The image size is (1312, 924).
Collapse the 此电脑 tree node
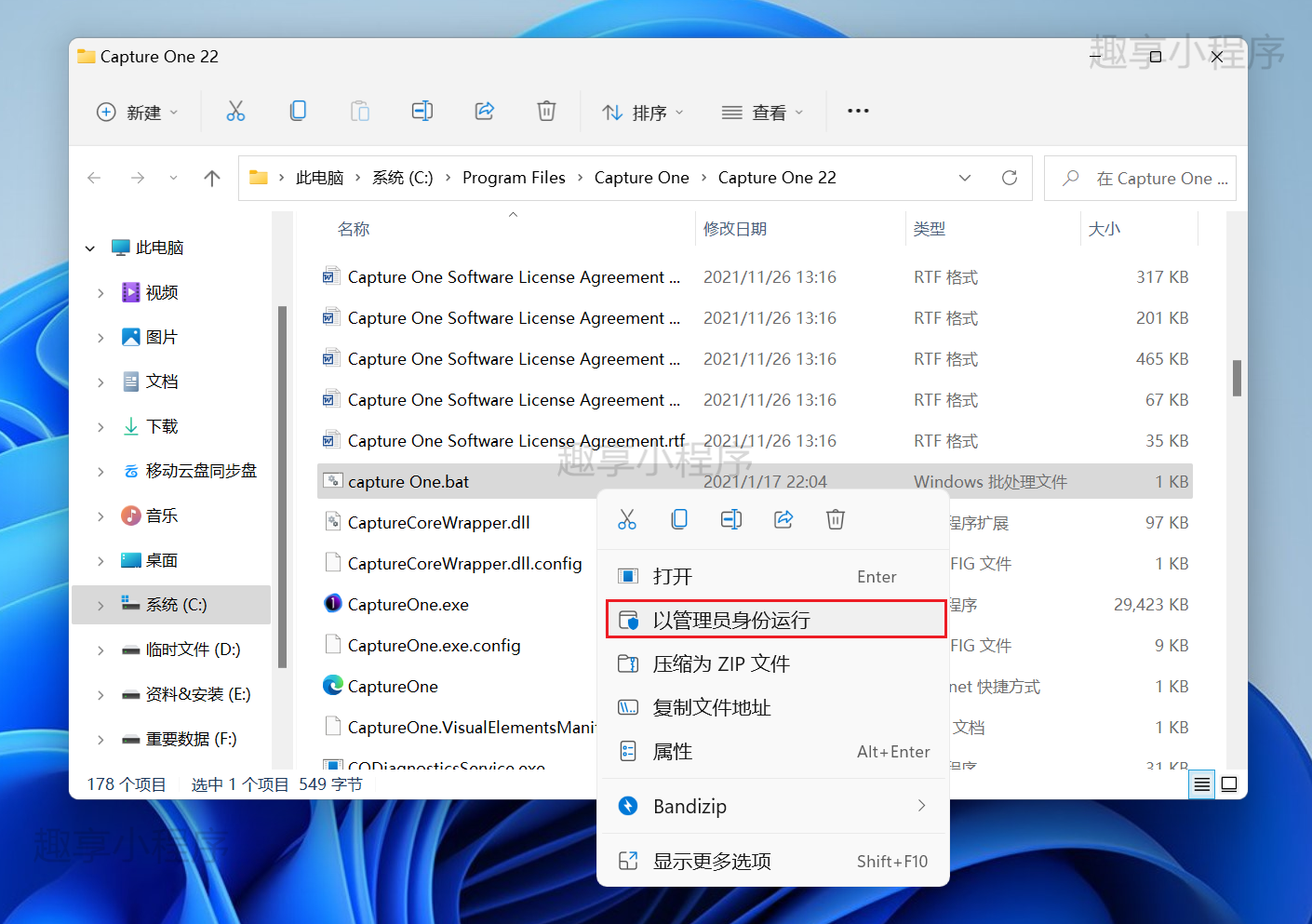click(90, 248)
